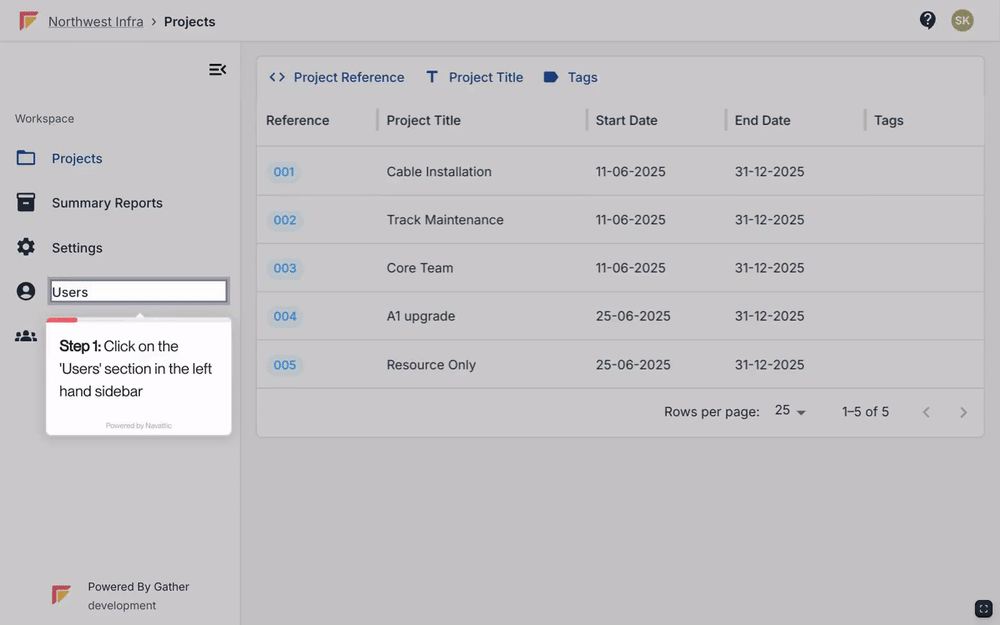The width and height of the screenshot is (1000, 625).
Task: Click the Summary Reports archive icon
Action: coord(26,202)
